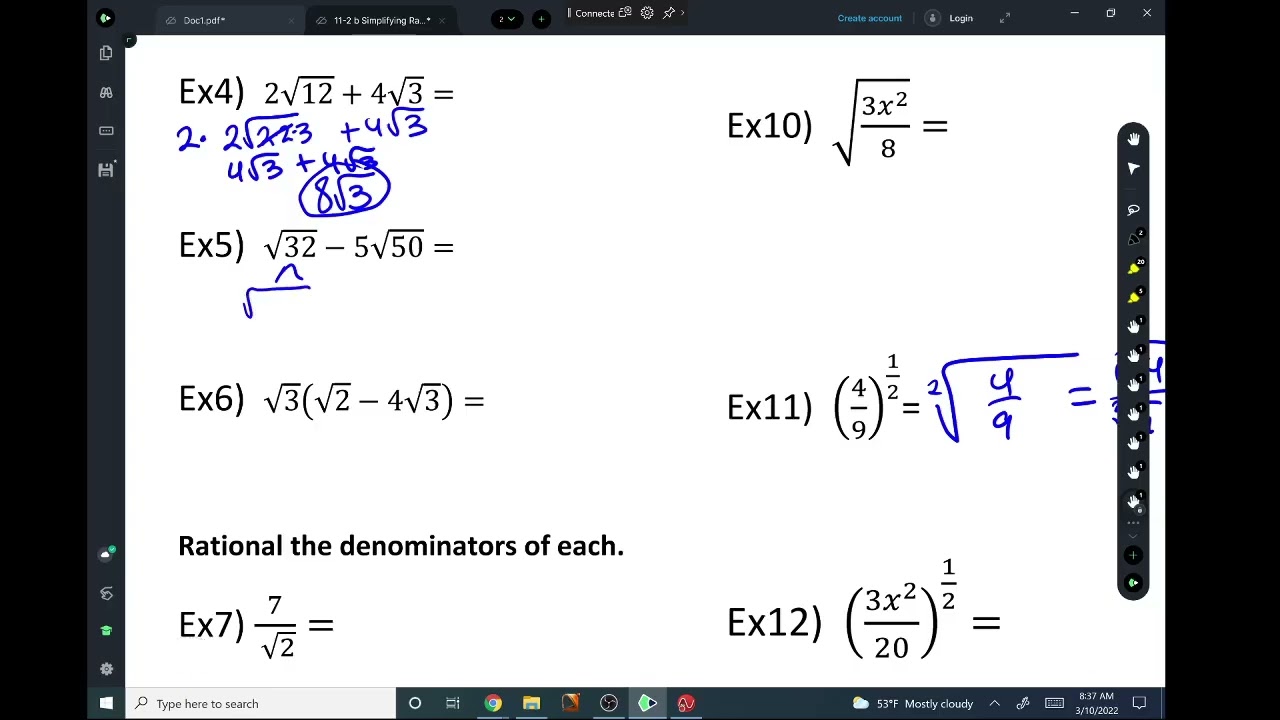
Task: Close the 11-2 b Simplifying tab
Action: tap(442, 20)
